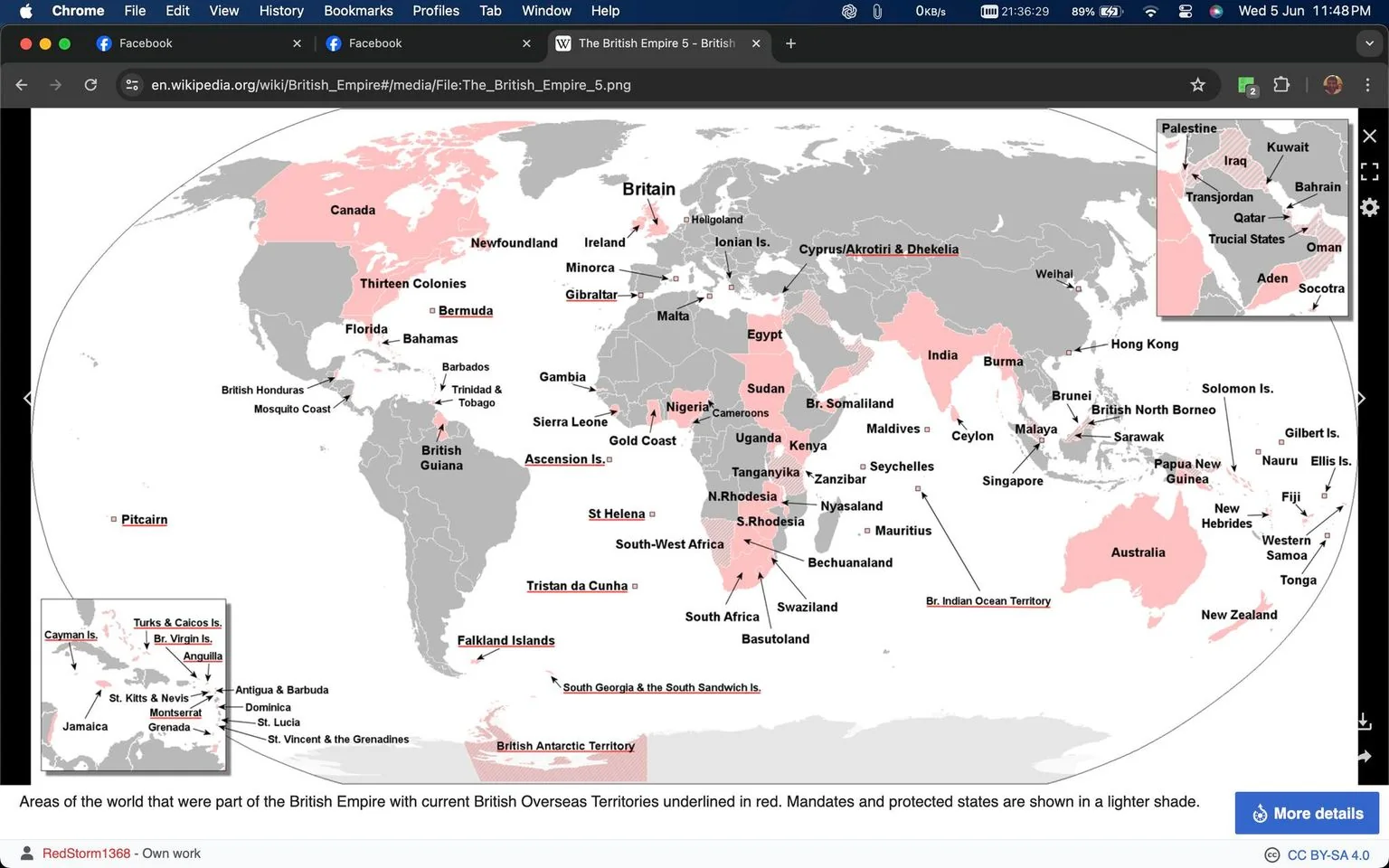This screenshot has height=868, width=1389.
Task: Select The British Empire 5 tab
Action: (x=659, y=43)
